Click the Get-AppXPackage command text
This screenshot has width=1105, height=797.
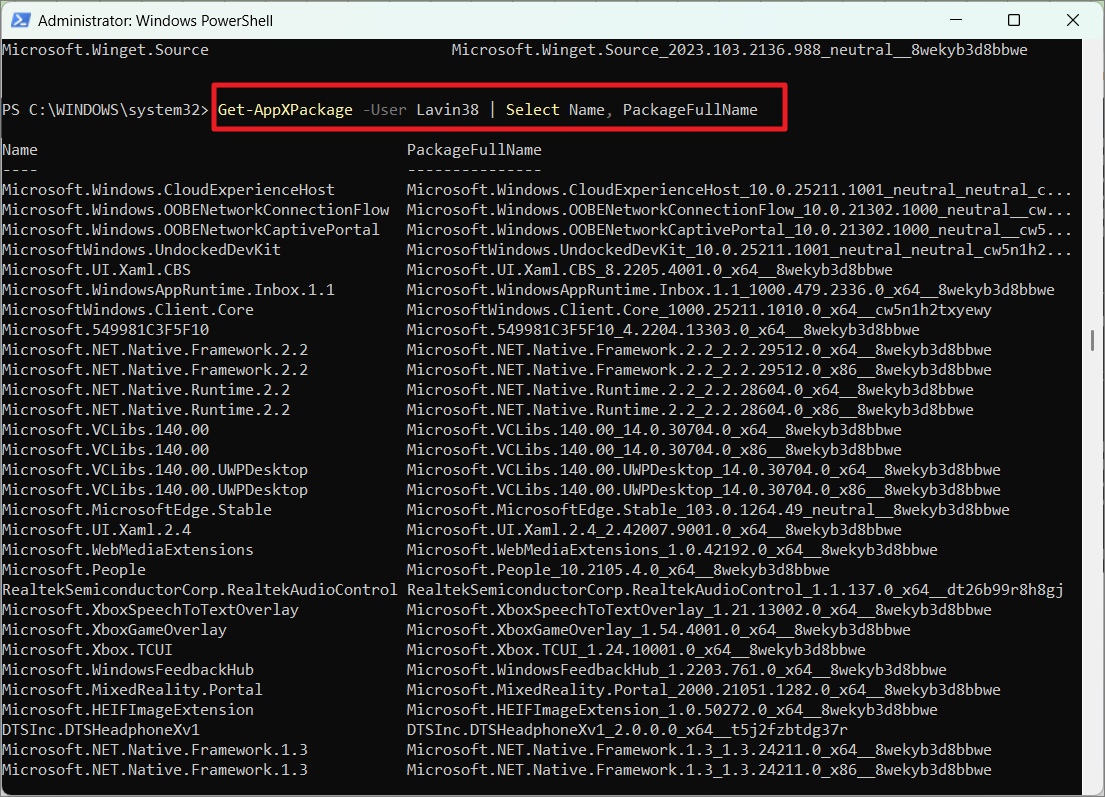[x=285, y=110]
